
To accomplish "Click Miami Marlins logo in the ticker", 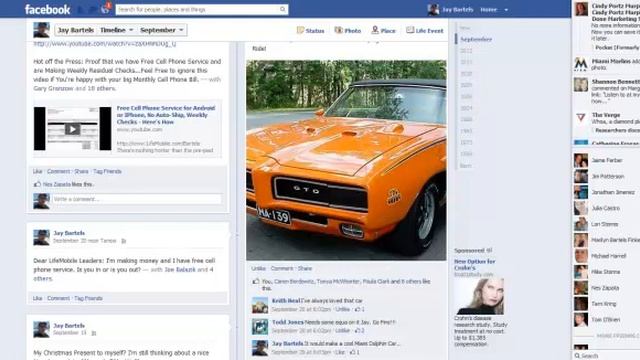I will pyautogui.click(x=581, y=64).
